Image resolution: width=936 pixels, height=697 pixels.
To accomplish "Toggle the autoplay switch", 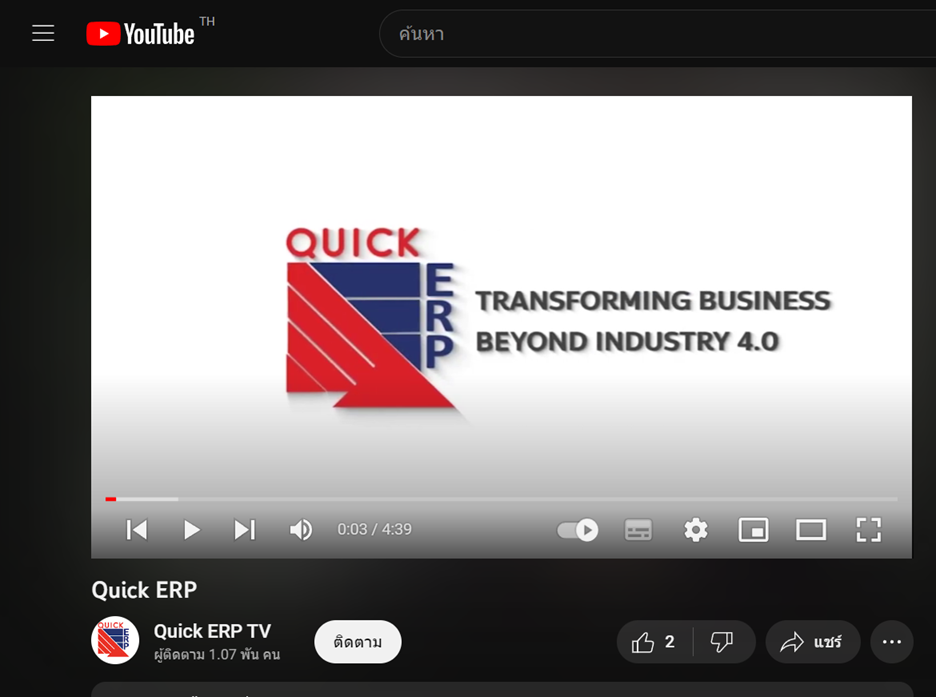I will pyautogui.click(x=578, y=529).
